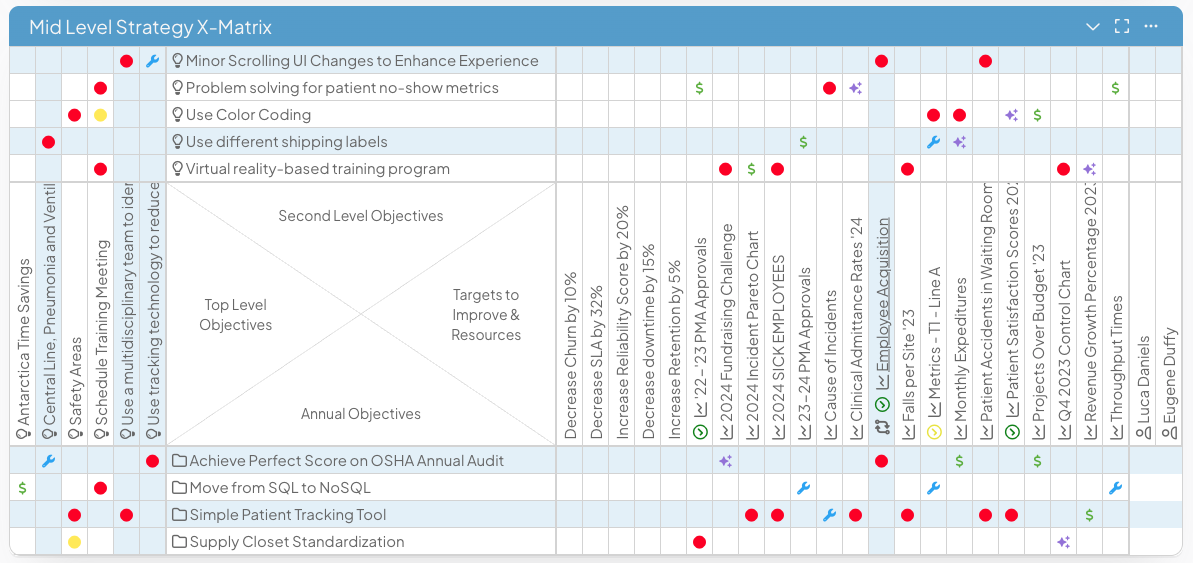This screenshot has height=563, width=1193.
Task: Click the Mid Level Strategy X-Matrix title
Action: click(x=150, y=27)
